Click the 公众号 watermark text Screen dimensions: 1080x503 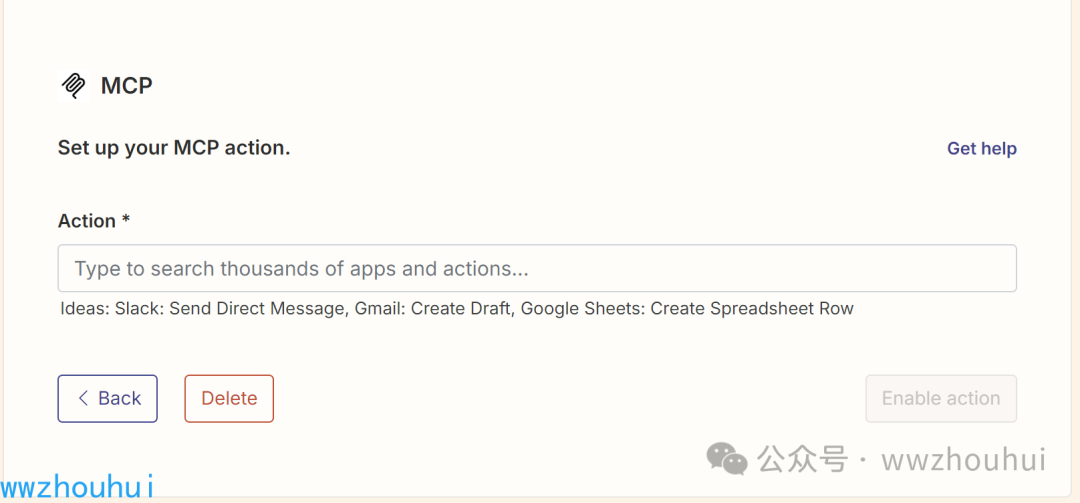(802, 459)
